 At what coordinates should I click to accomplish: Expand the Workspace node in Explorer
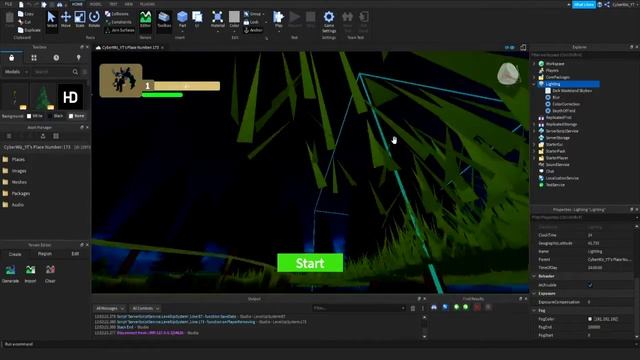(534, 64)
